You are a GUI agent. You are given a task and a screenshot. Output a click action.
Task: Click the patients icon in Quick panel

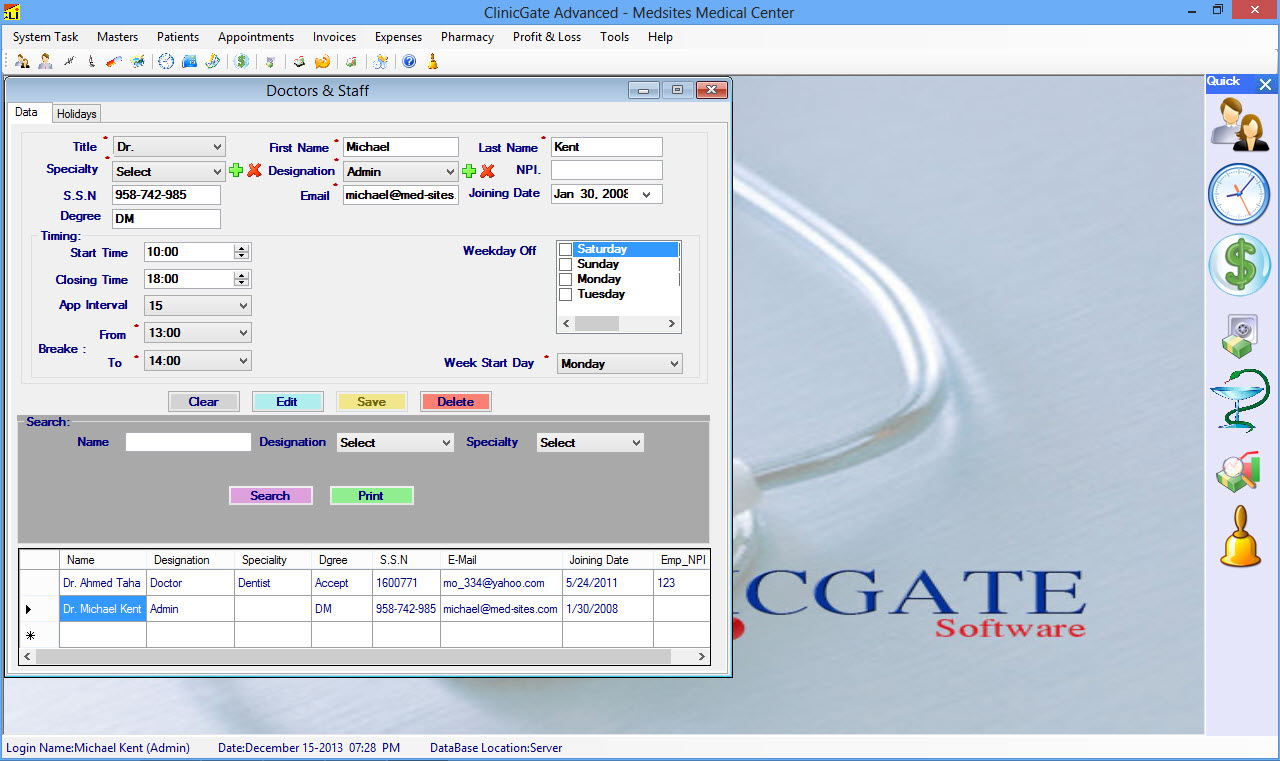(1239, 125)
